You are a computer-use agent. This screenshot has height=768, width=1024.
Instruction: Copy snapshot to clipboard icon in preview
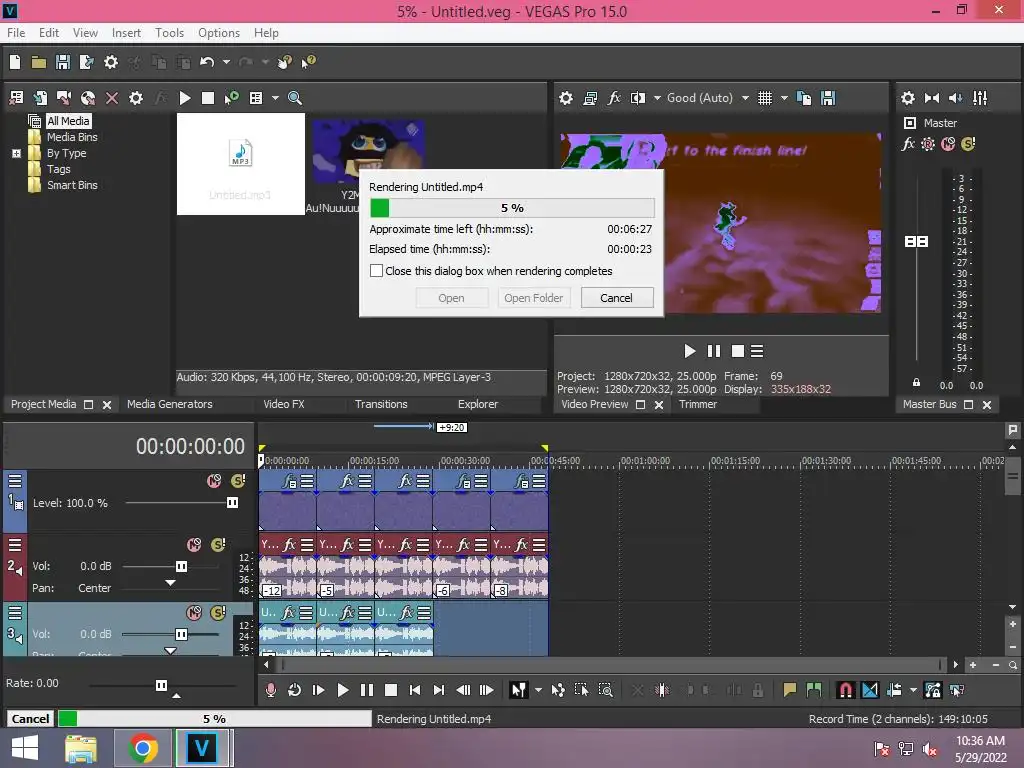[804, 98]
